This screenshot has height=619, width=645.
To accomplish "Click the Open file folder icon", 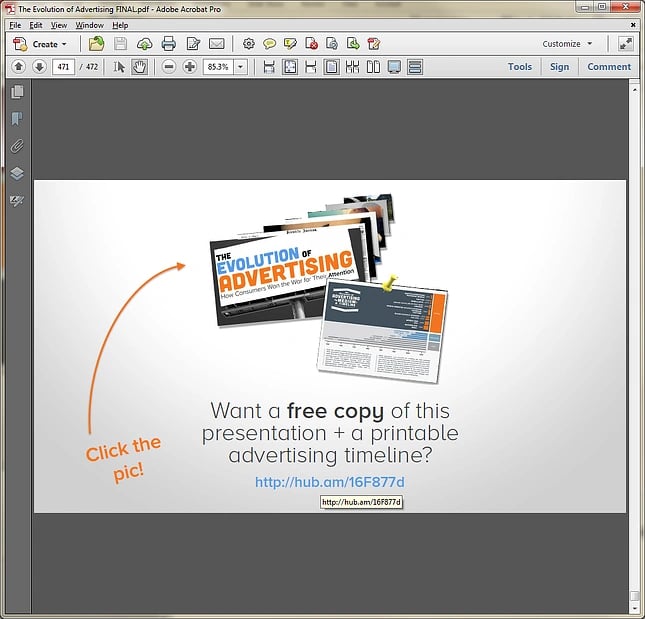I will (x=96, y=44).
